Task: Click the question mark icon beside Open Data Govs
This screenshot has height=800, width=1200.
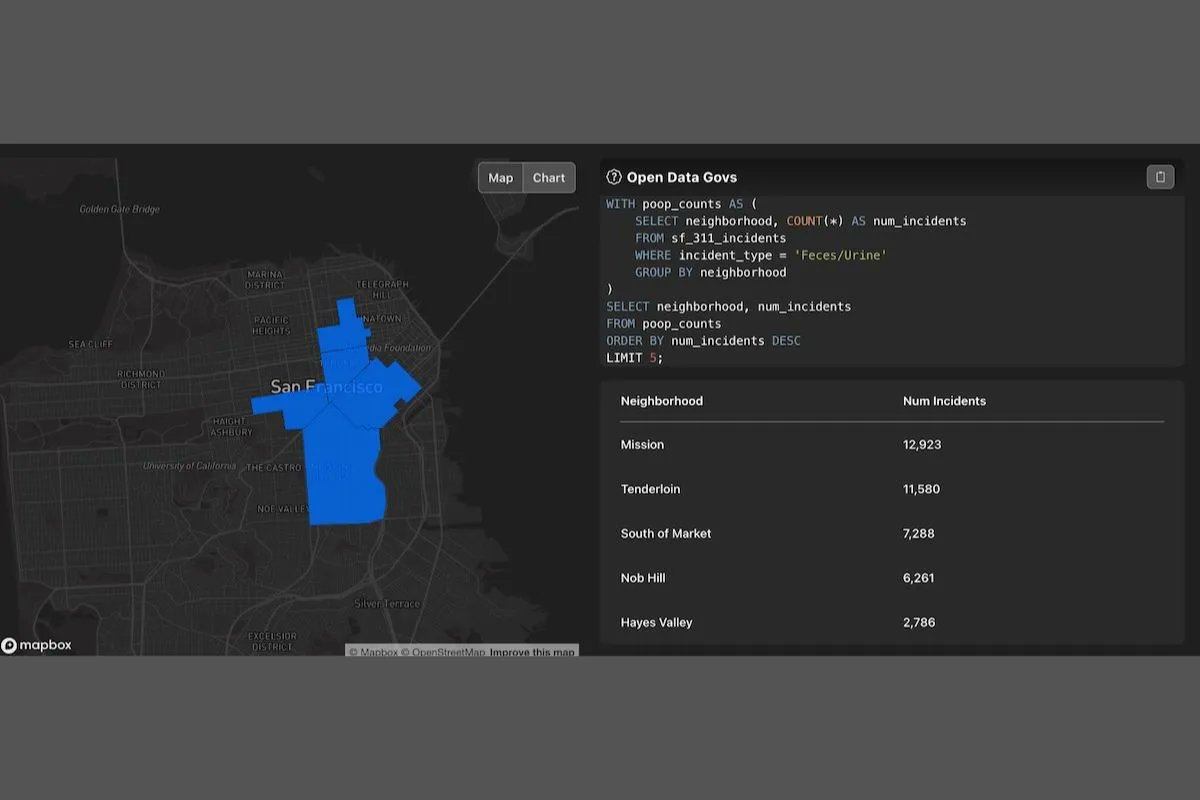Action: coord(614,177)
